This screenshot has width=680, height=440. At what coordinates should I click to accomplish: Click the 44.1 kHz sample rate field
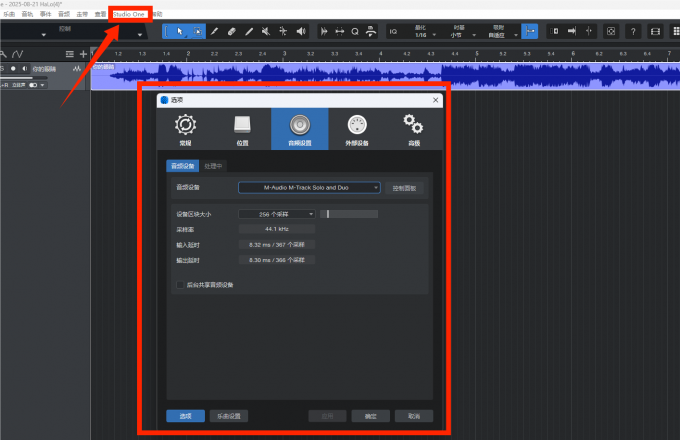(277, 229)
